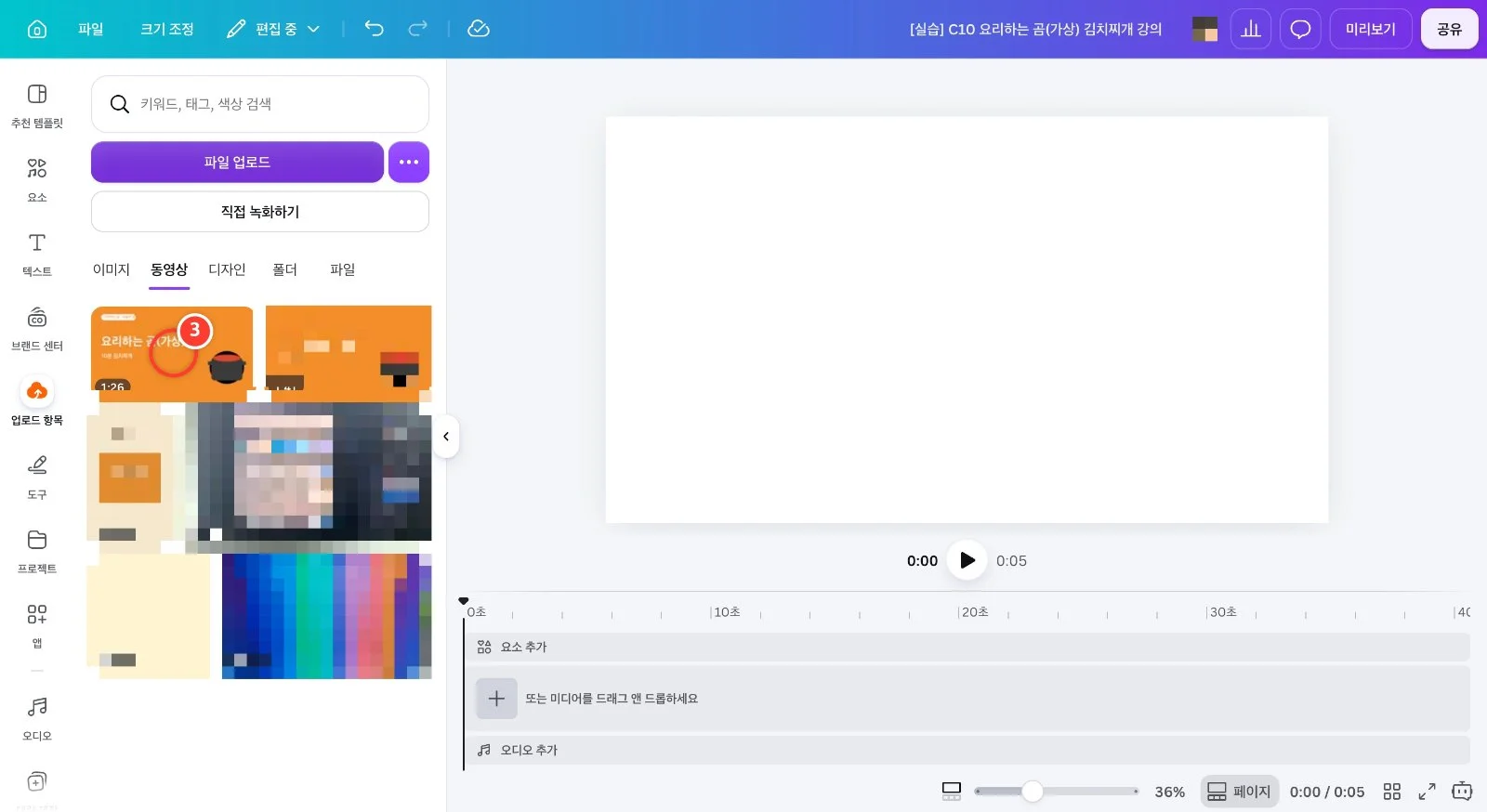Open the 파일 menu
The height and width of the screenshot is (812, 1487).
[91, 29]
